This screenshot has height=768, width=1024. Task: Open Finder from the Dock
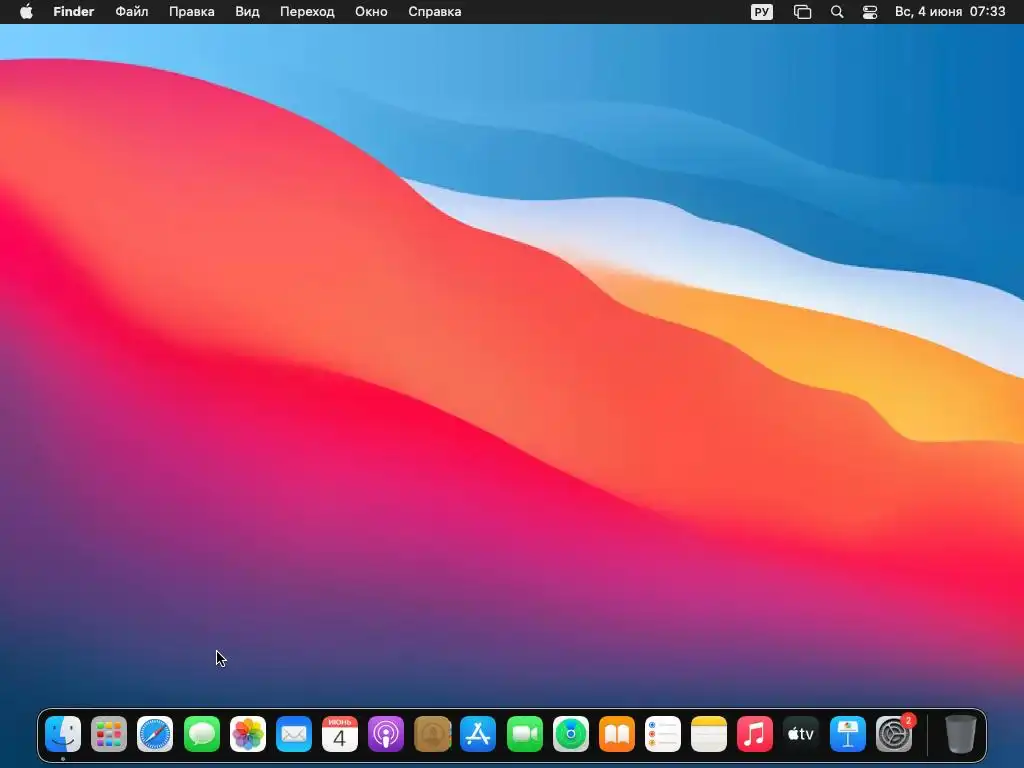click(63, 734)
